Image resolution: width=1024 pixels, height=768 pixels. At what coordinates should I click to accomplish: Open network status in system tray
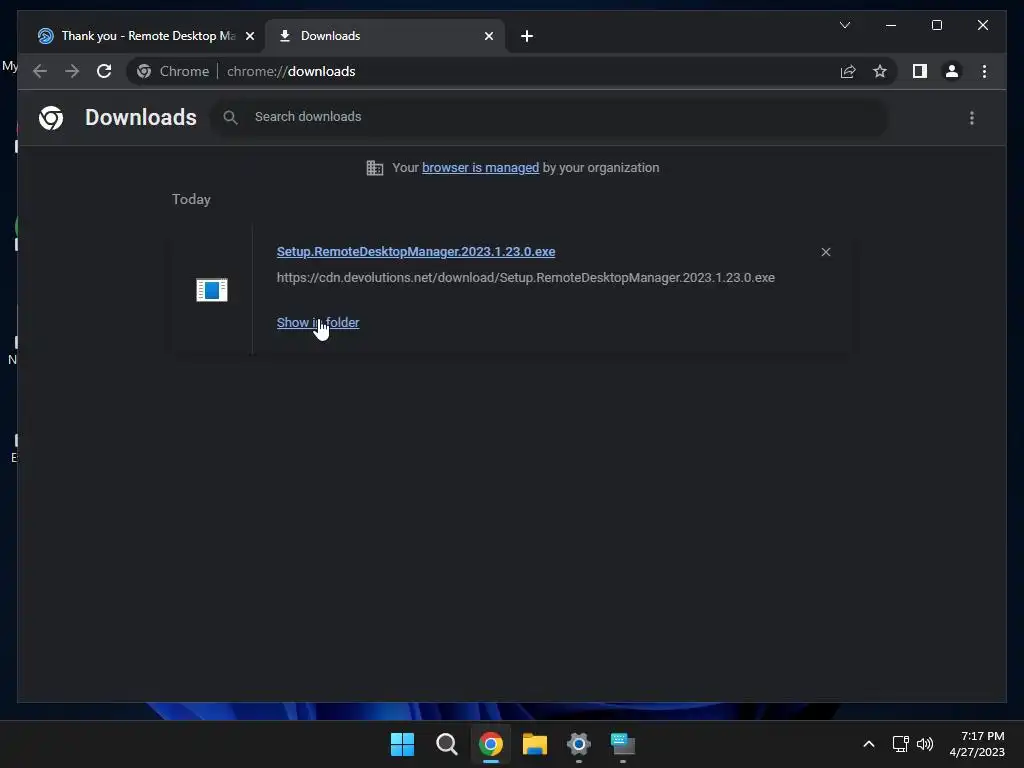(x=901, y=744)
